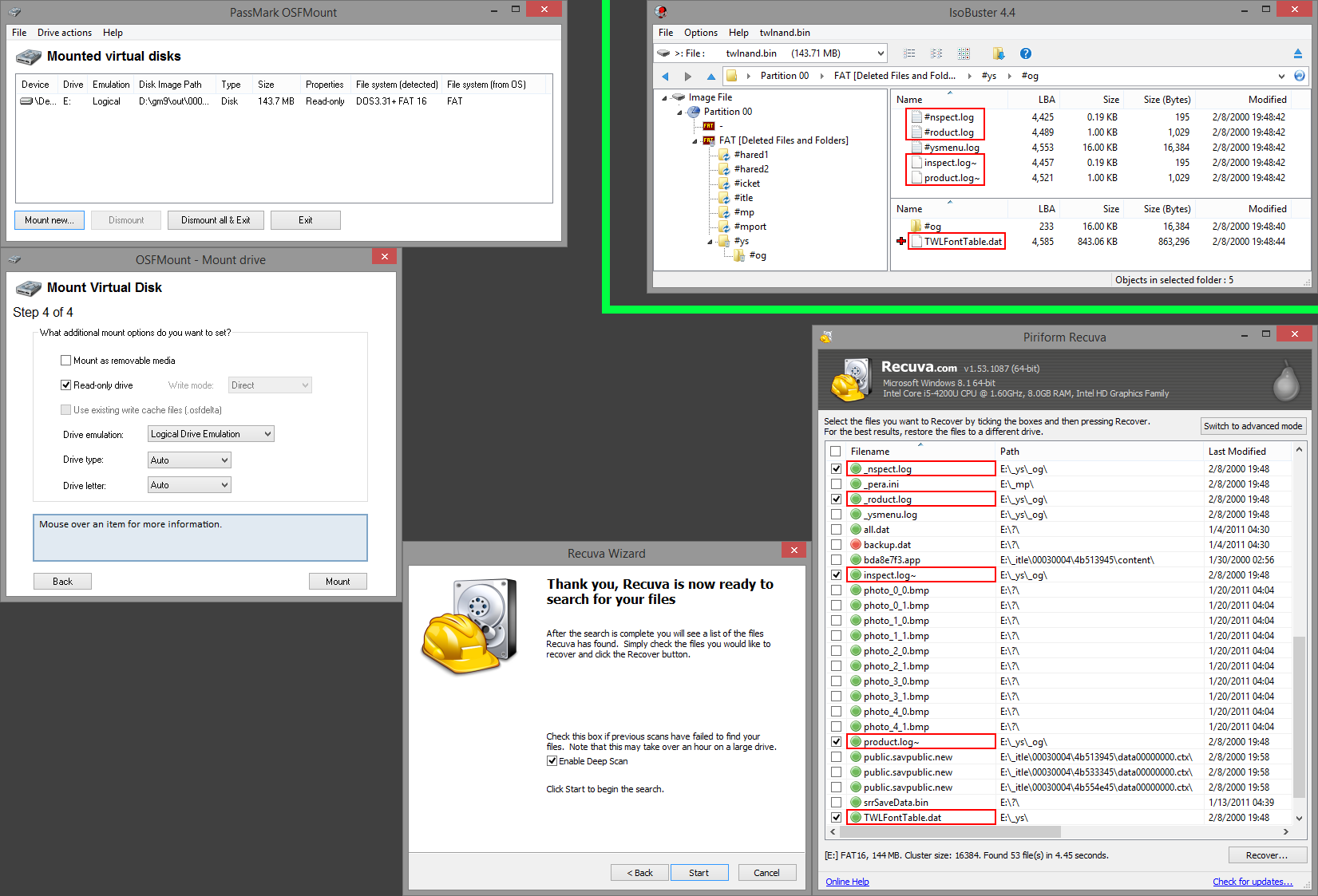Open the Recuva Online Help link
The image size is (1318, 896).
[x=847, y=882]
